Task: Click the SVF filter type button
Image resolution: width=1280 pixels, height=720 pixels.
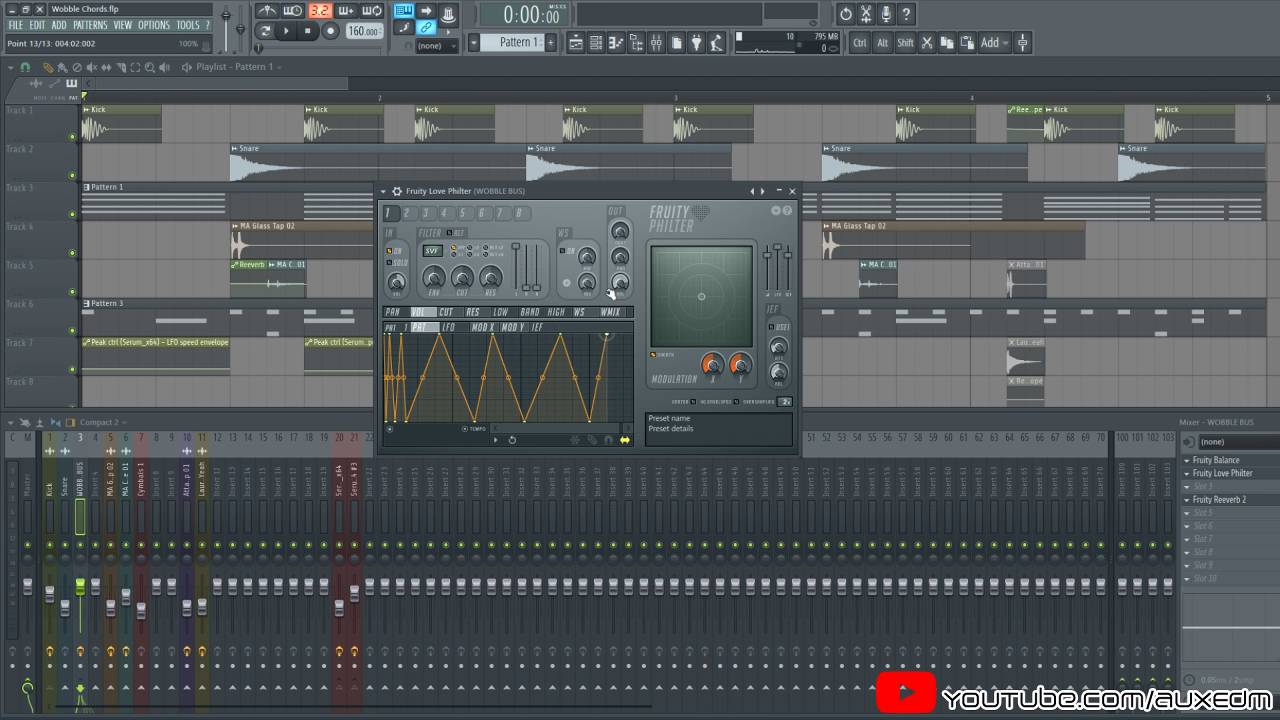Action: point(432,251)
